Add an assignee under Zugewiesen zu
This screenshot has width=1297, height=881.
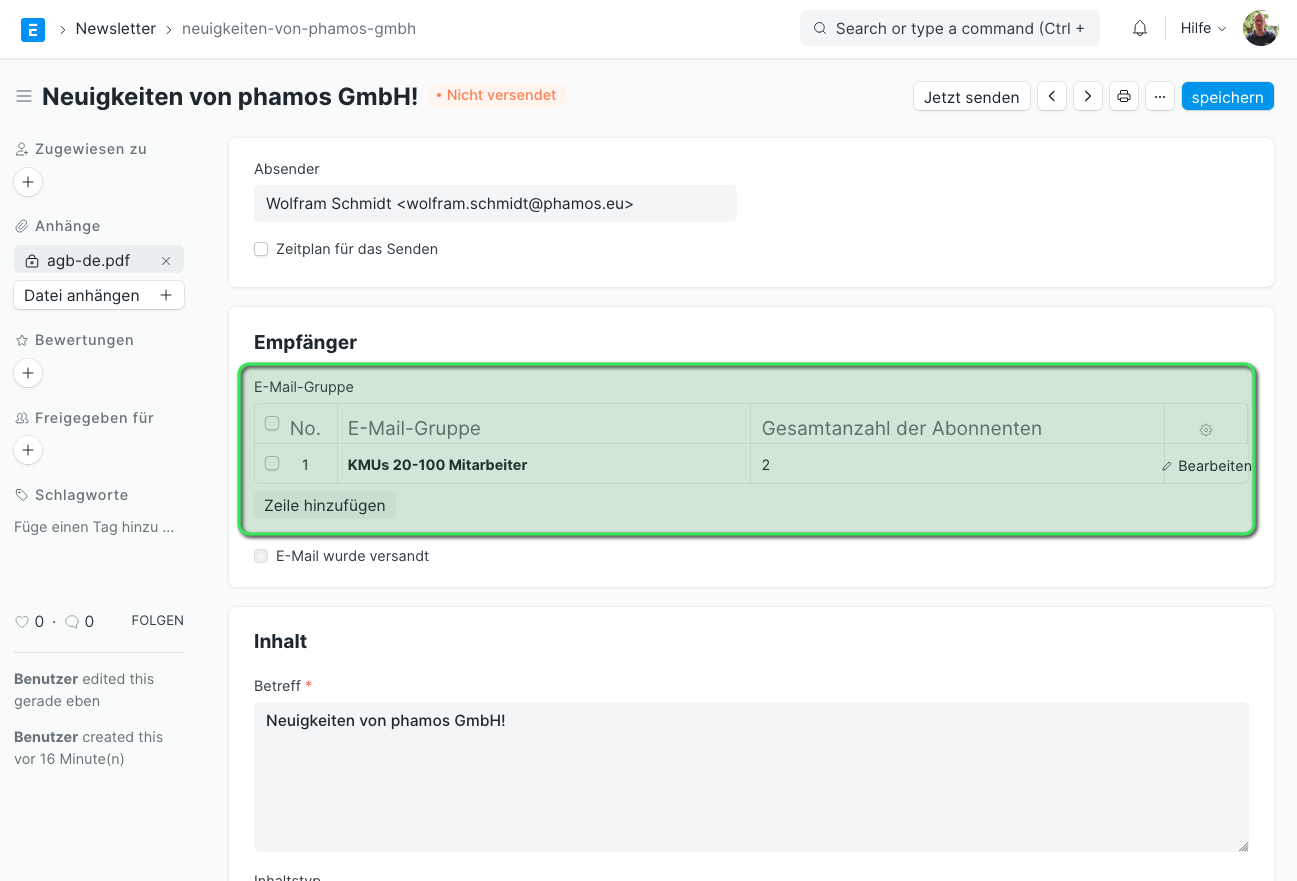tap(28, 182)
